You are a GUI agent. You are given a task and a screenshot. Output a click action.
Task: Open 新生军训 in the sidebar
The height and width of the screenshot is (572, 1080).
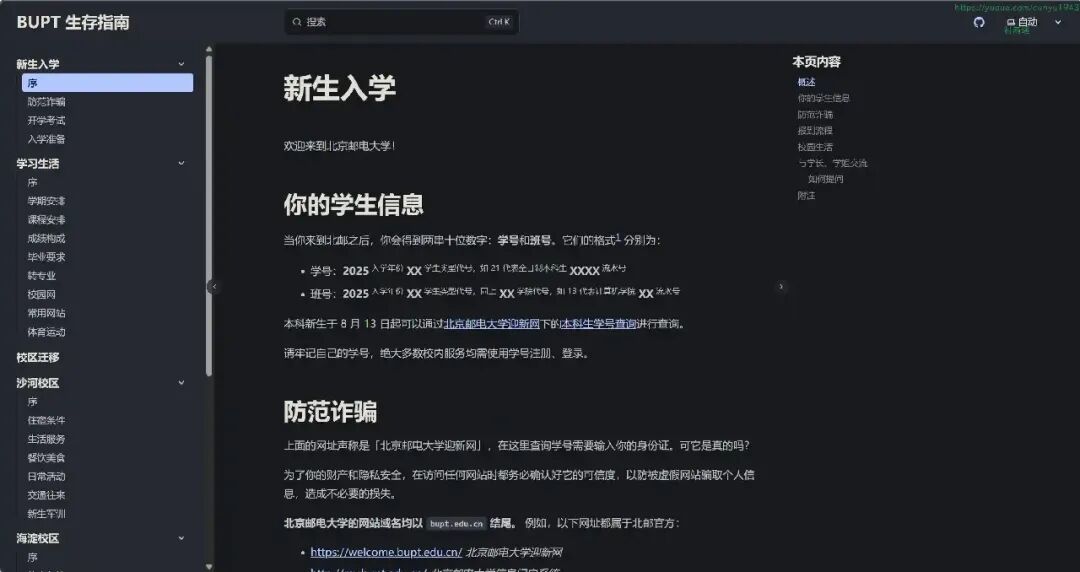[46, 513]
